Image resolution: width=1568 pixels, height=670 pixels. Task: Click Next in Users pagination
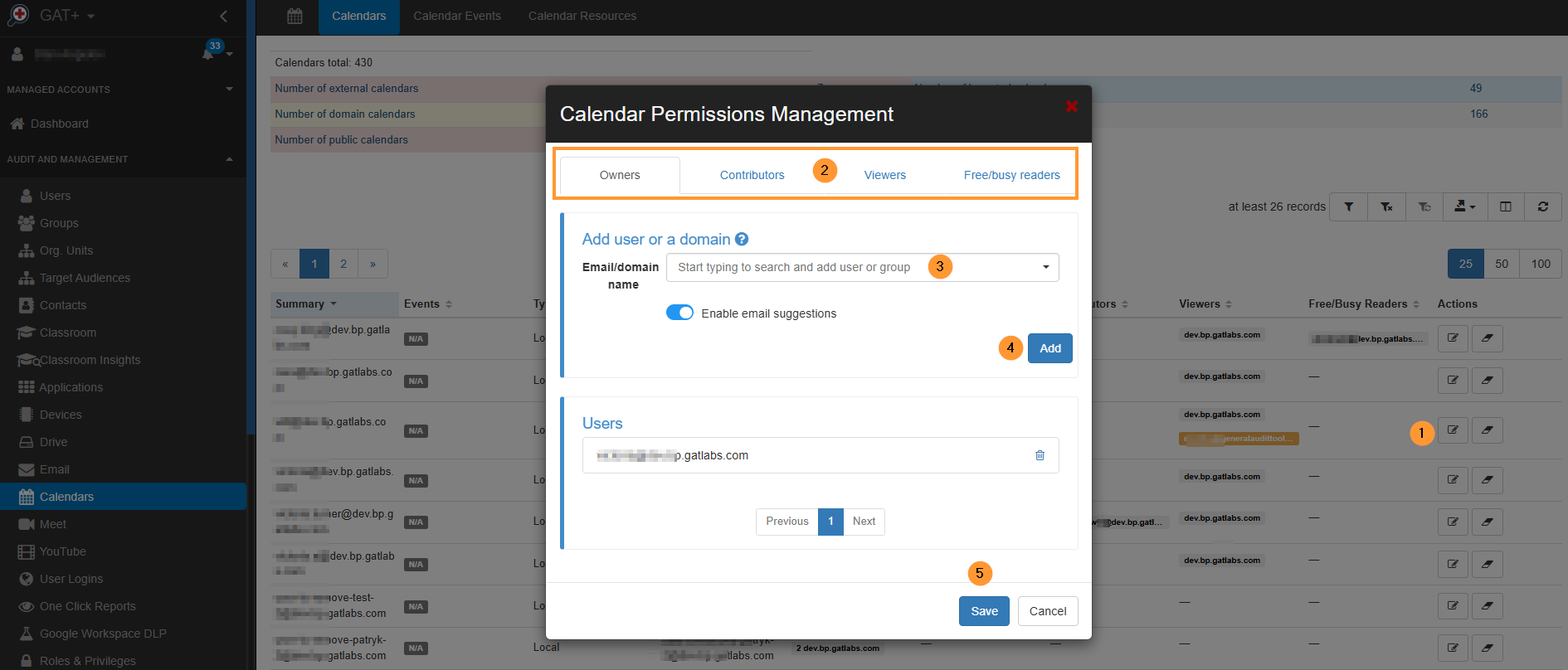click(864, 522)
